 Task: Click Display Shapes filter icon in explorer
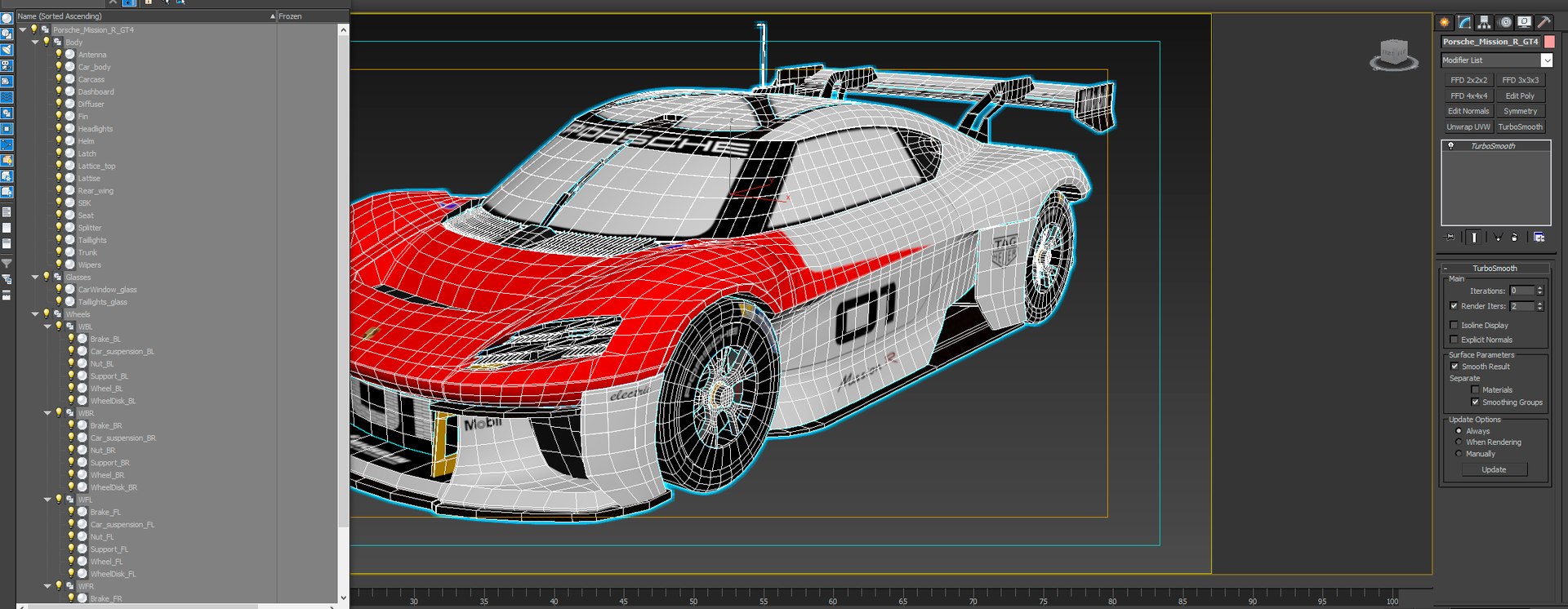coord(7,34)
